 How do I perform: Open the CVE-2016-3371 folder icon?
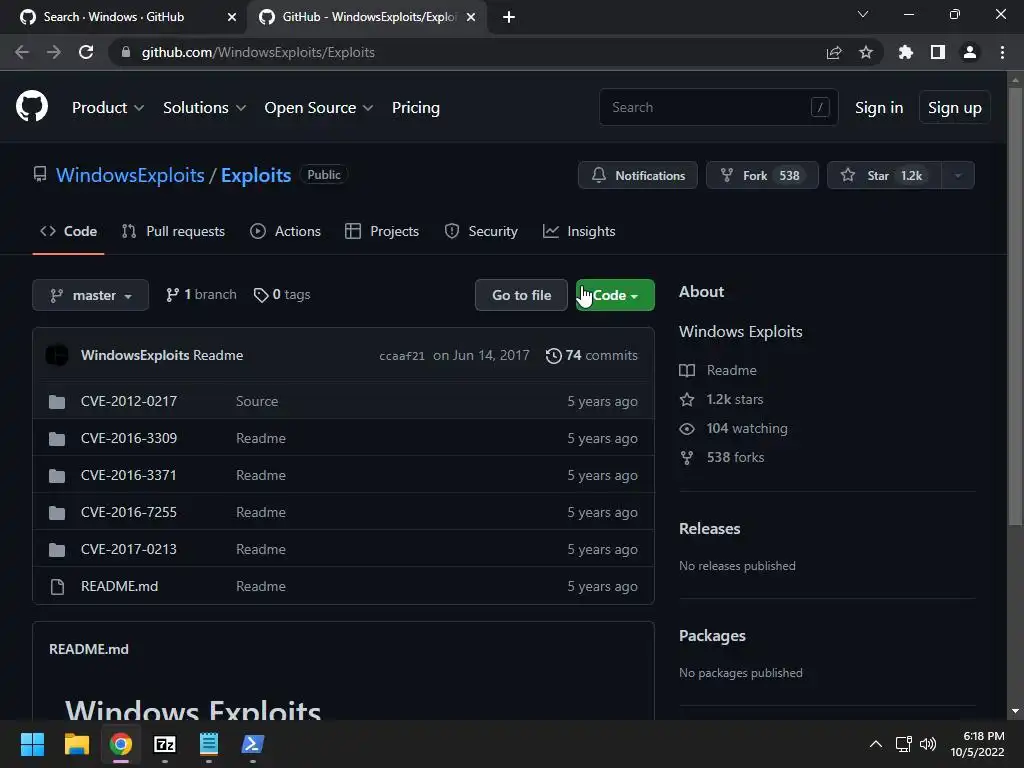point(57,476)
